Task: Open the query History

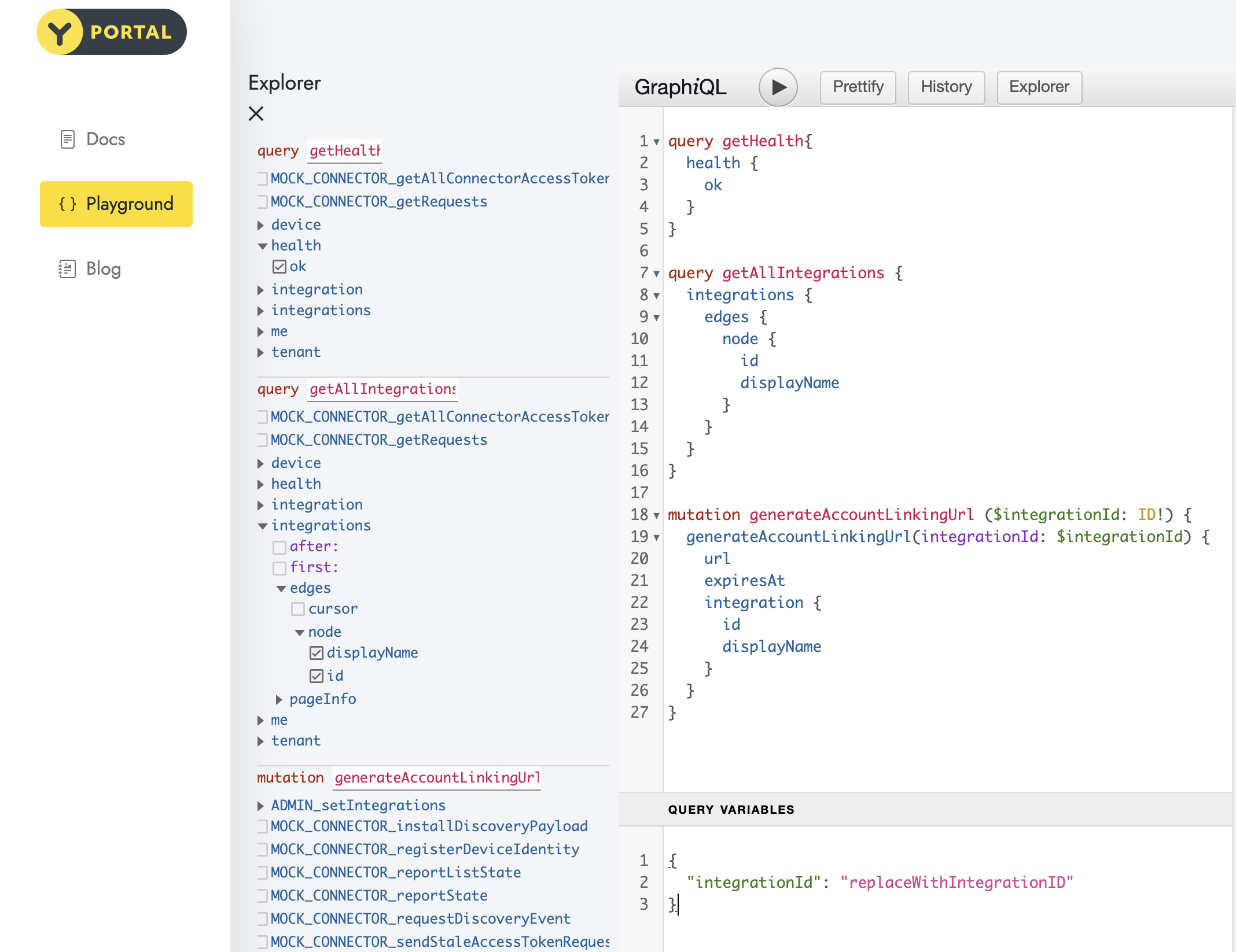Action: point(946,87)
